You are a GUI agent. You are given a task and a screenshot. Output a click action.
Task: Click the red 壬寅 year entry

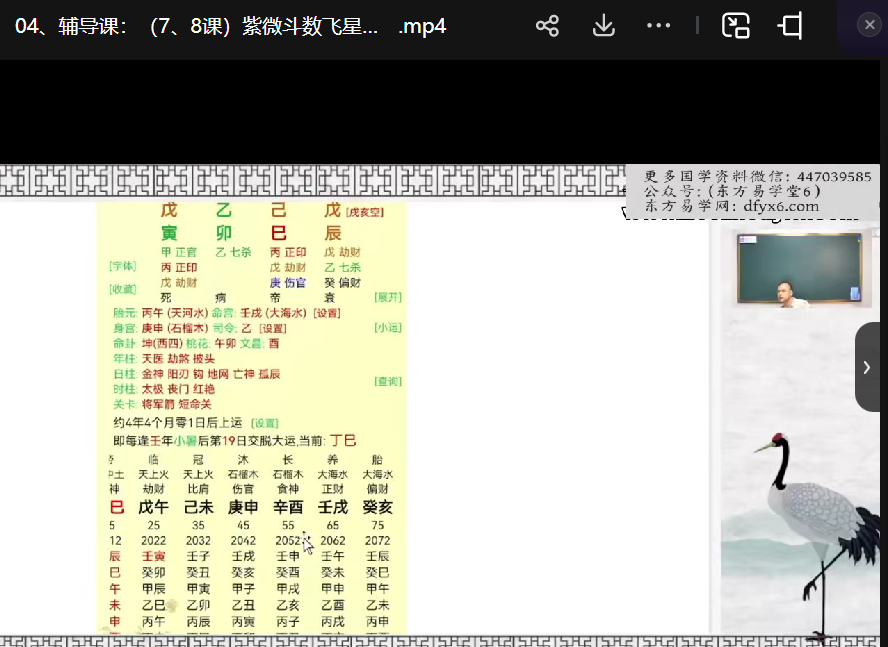(x=153, y=556)
